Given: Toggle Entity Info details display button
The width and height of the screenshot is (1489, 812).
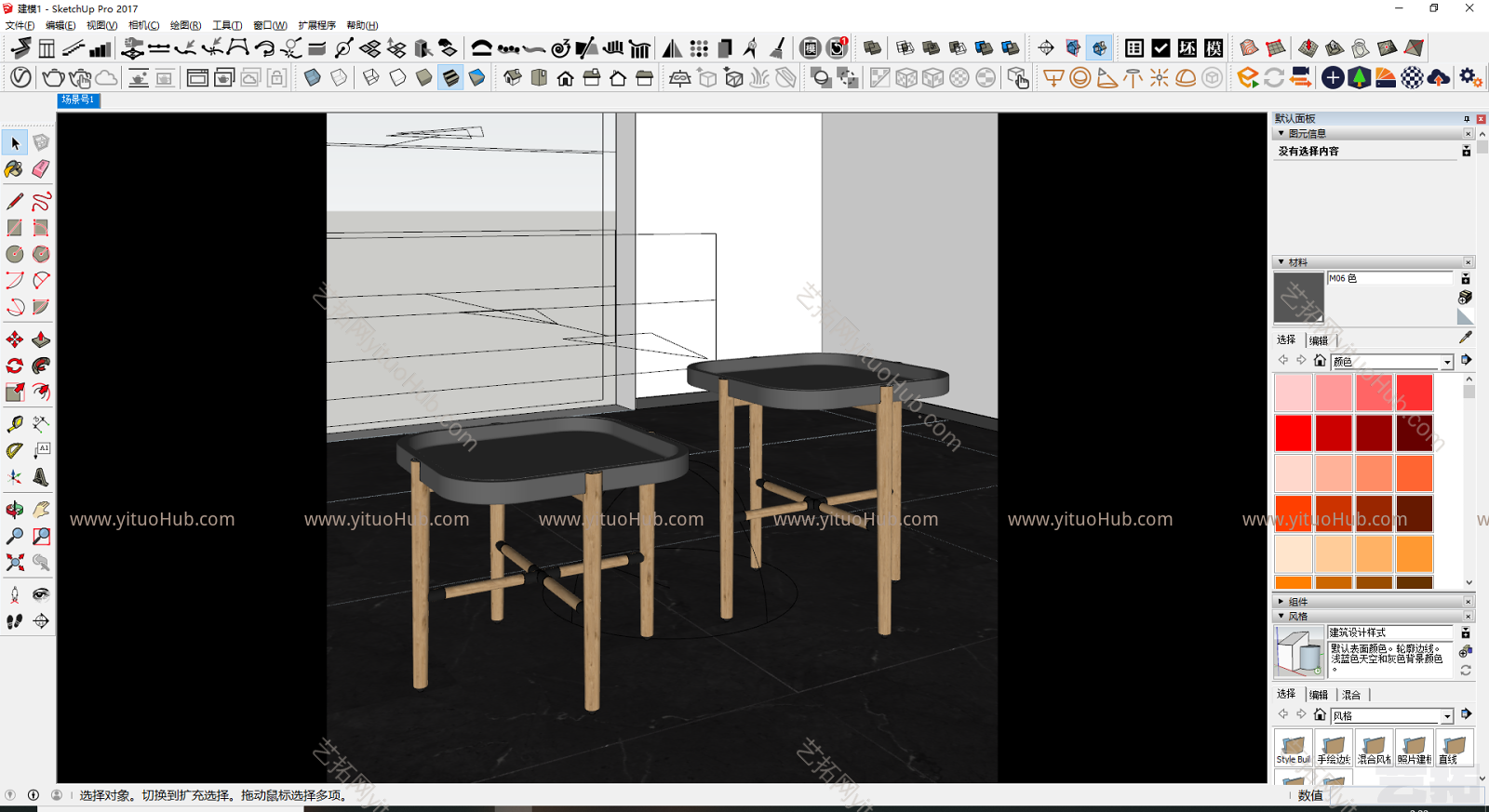Looking at the screenshot, I should (x=1466, y=151).
